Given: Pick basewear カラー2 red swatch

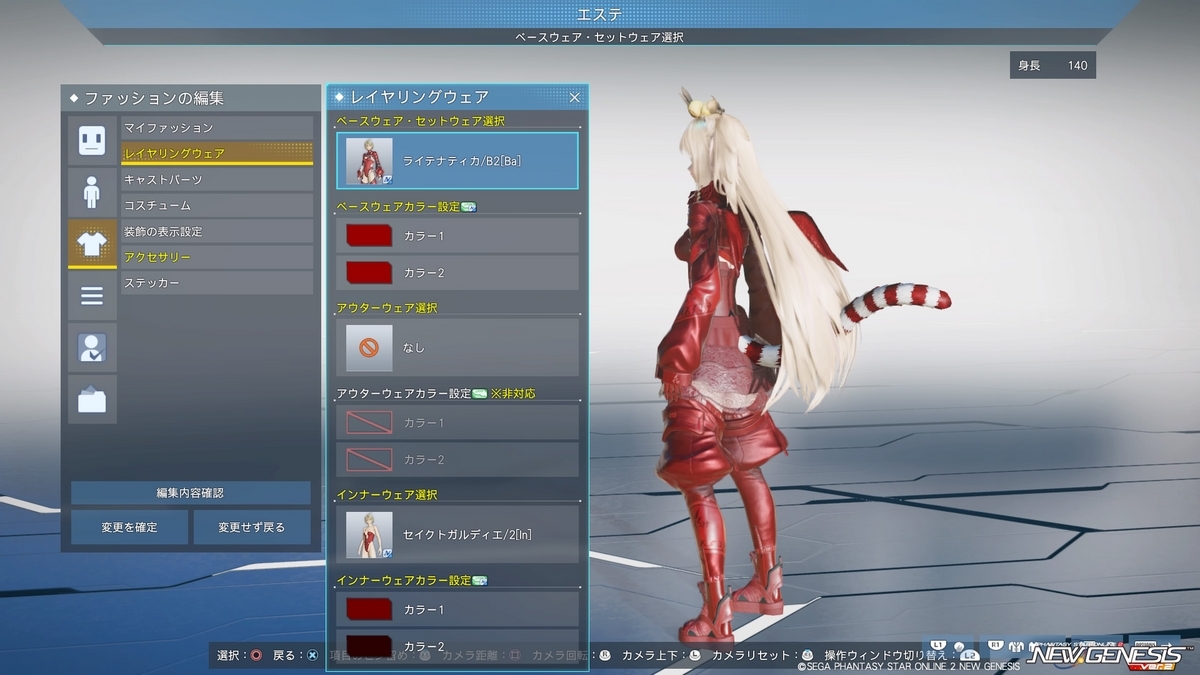Looking at the screenshot, I should pos(369,272).
